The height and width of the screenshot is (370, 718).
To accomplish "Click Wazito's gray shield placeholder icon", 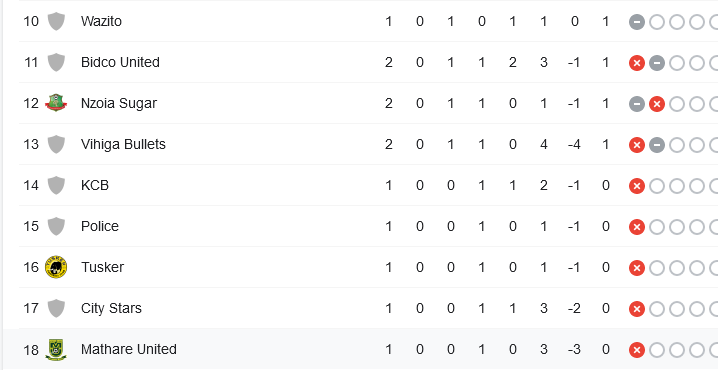I will (56, 22).
